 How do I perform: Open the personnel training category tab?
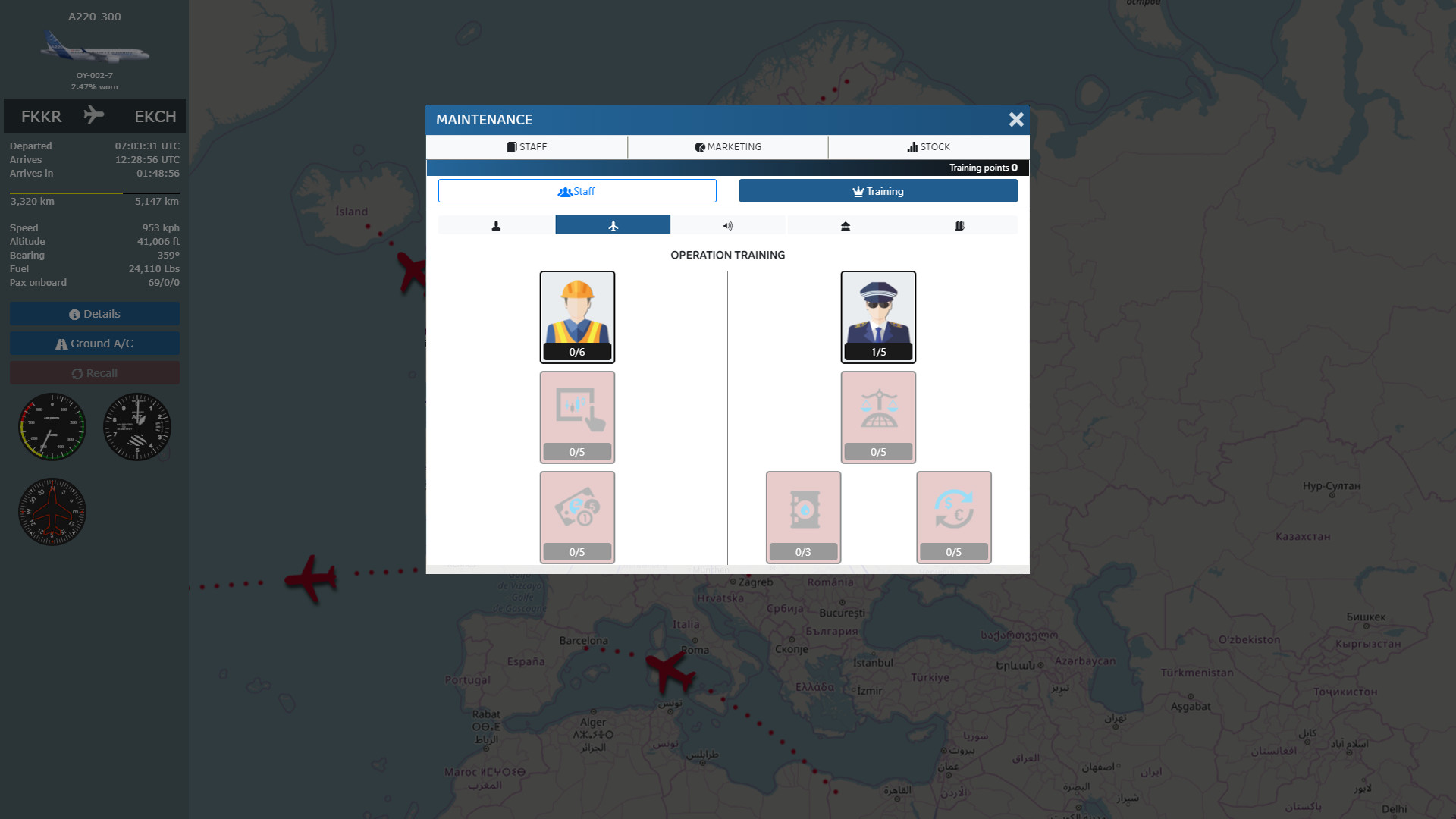pos(497,224)
